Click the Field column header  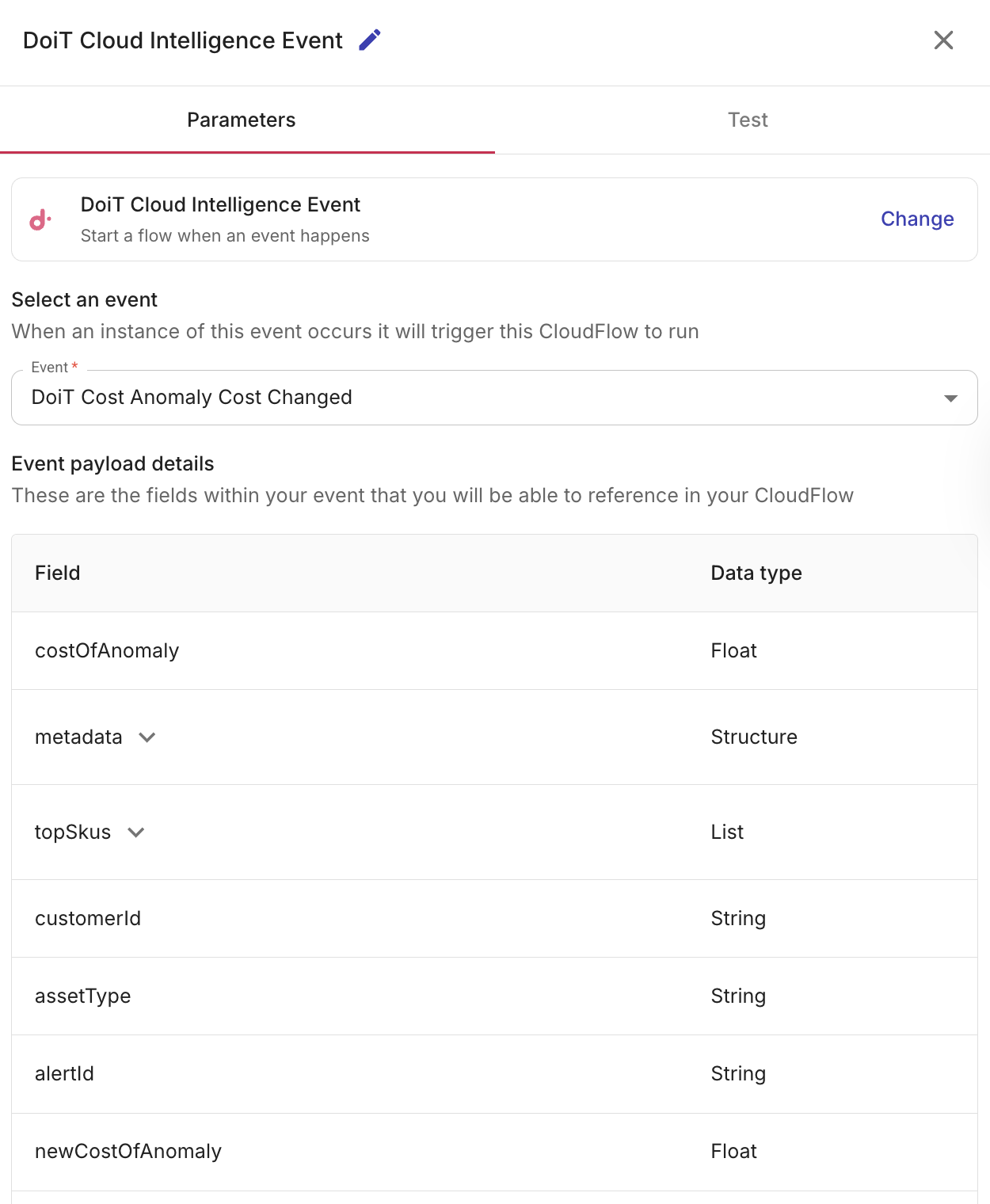click(58, 573)
